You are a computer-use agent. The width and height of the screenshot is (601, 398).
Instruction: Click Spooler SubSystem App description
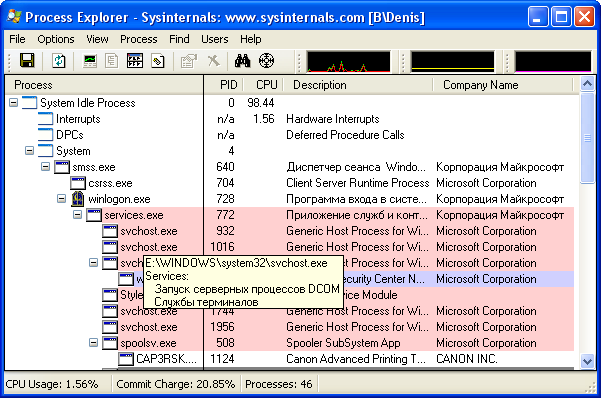(x=343, y=343)
